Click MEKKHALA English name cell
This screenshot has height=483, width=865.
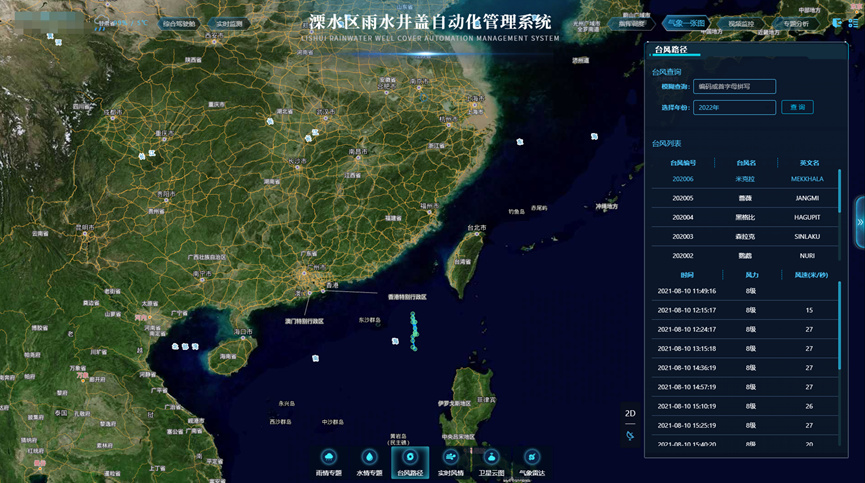pyautogui.click(x=807, y=179)
